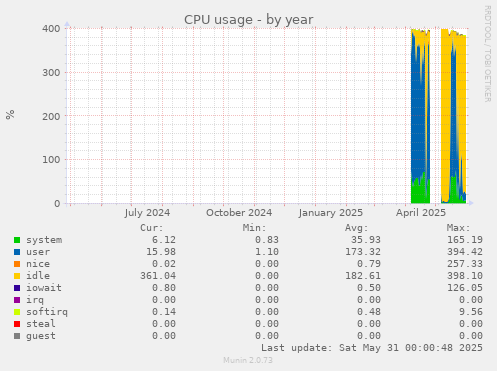Select the 'user' legend label
The height and width of the screenshot is (371, 497).
pos(38,252)
